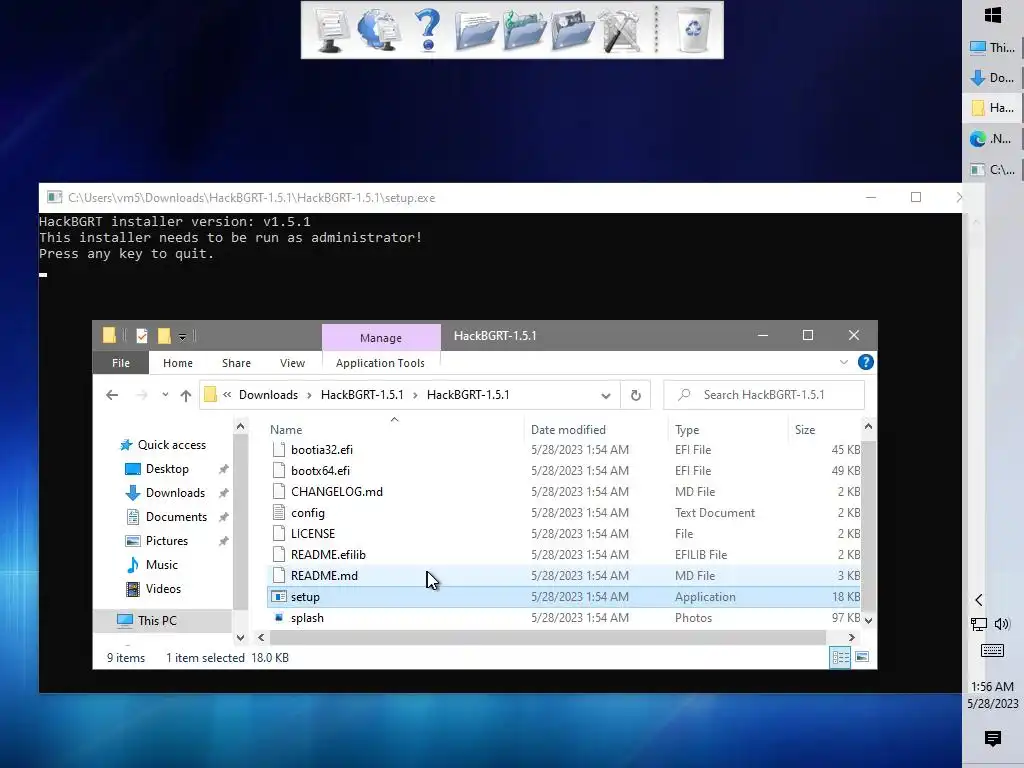This screenshot has height=768, width=1024.
Task: Select the splash photo file
Action: point(564,618)
